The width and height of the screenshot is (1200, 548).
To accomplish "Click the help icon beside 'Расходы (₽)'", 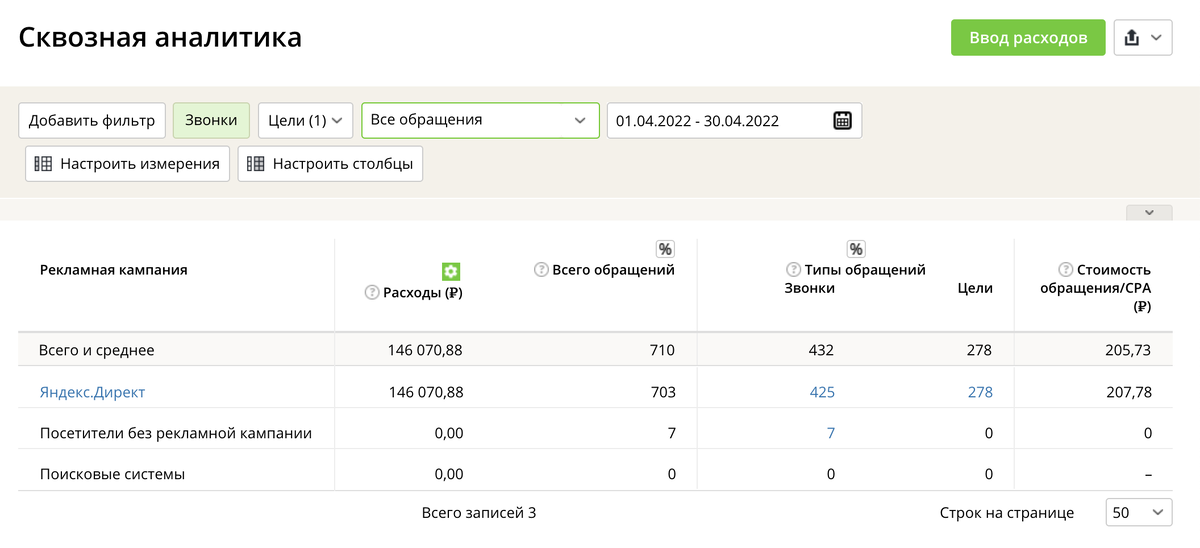I will coord(372,294).
